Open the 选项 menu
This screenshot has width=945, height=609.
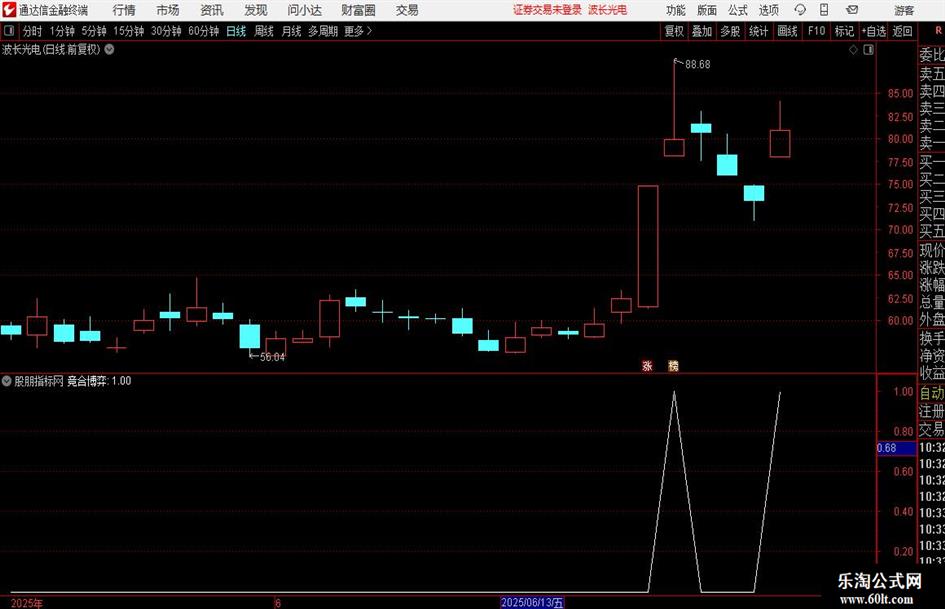[768, 10]
